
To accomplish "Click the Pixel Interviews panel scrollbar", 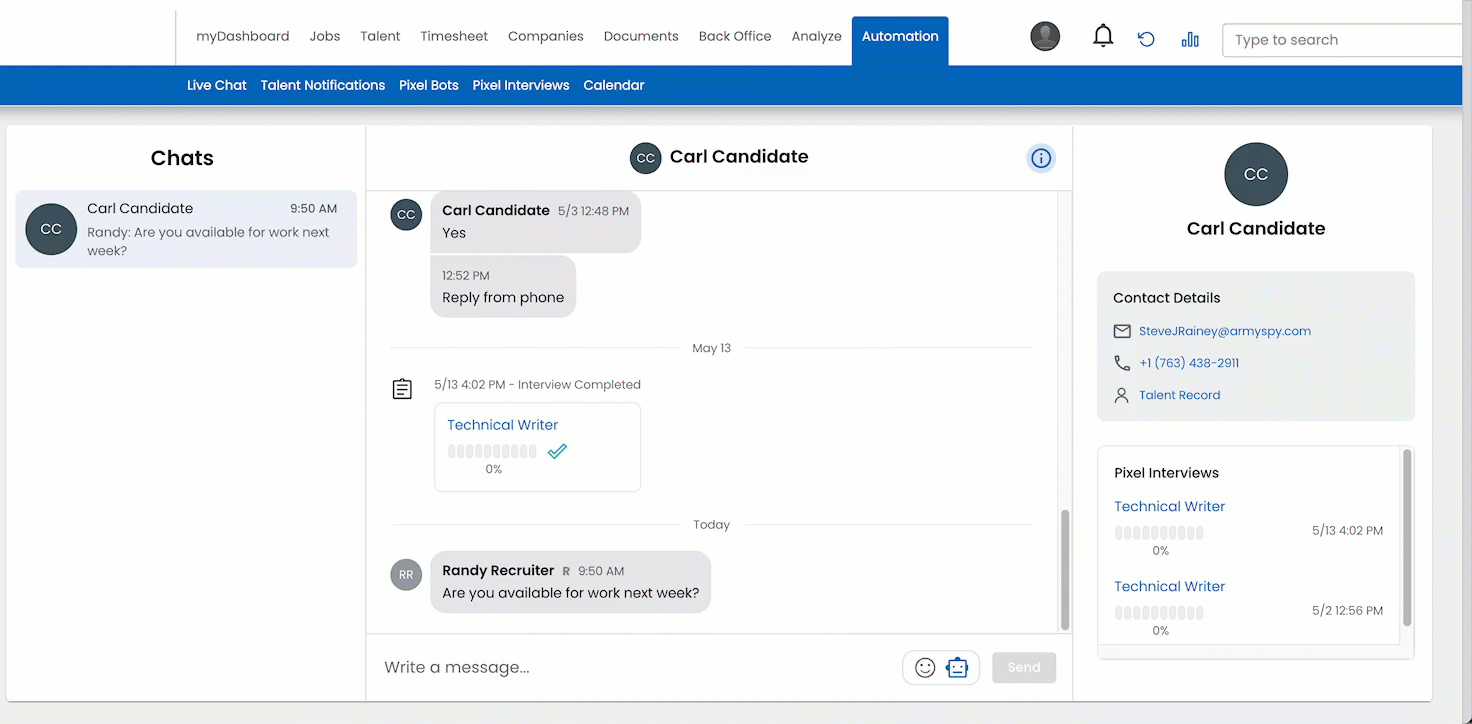I will coord(1407,537).
